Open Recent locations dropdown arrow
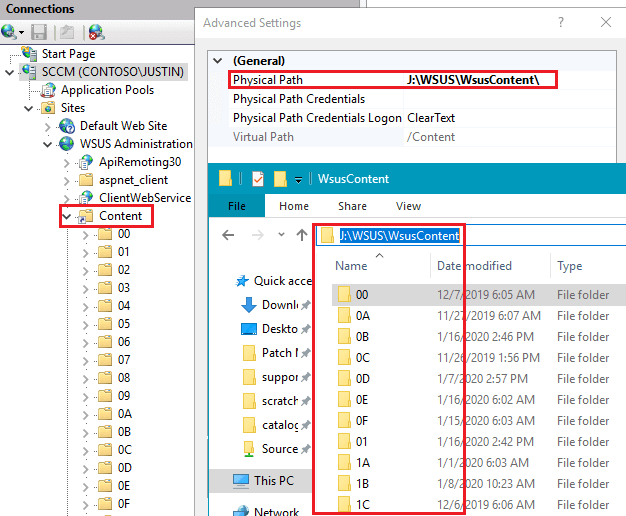The height and width of the screenshot is (516, 626). point(281,234)
